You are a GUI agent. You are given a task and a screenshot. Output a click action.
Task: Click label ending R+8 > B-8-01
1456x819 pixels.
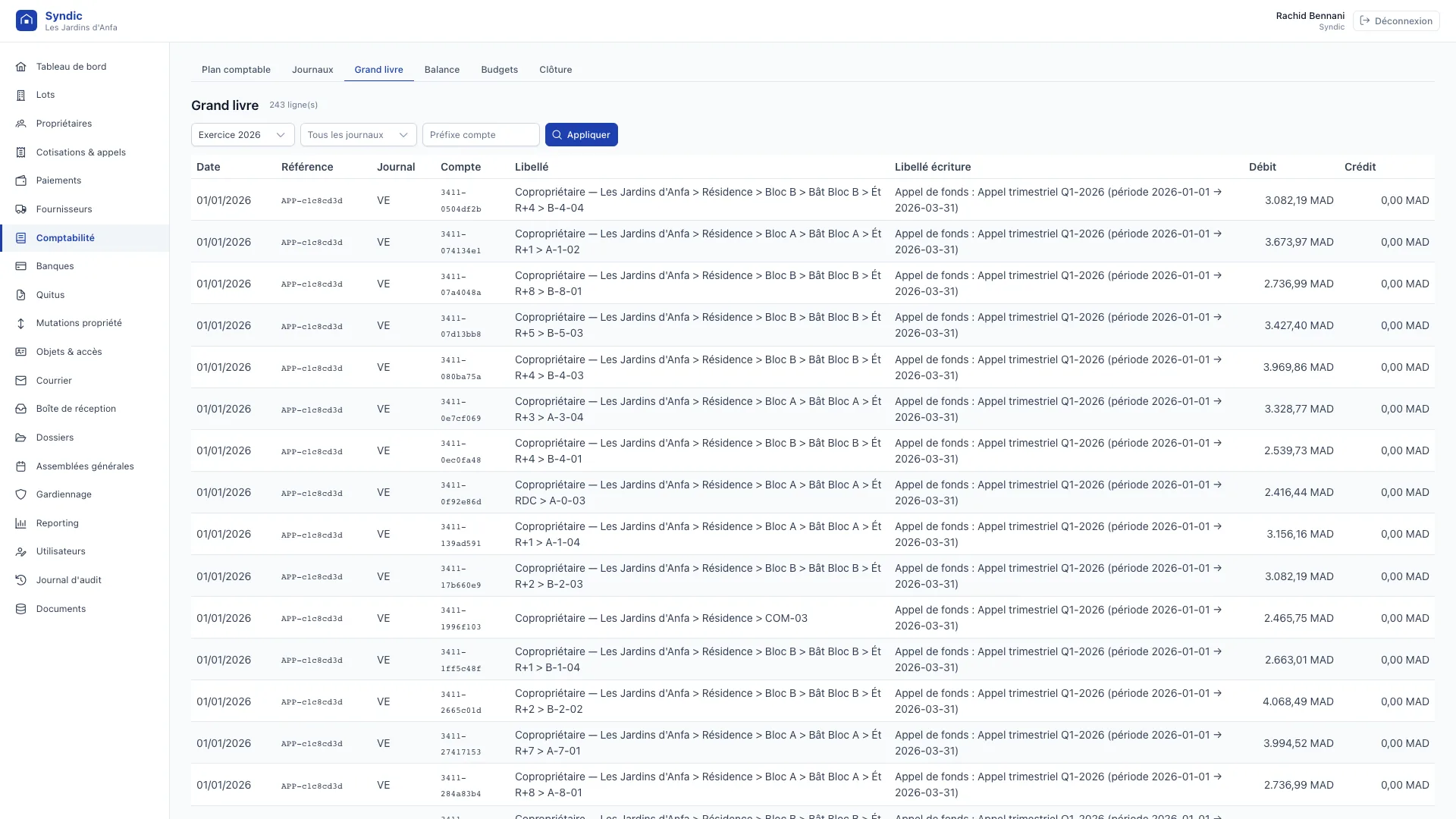(x=698, y=284)
